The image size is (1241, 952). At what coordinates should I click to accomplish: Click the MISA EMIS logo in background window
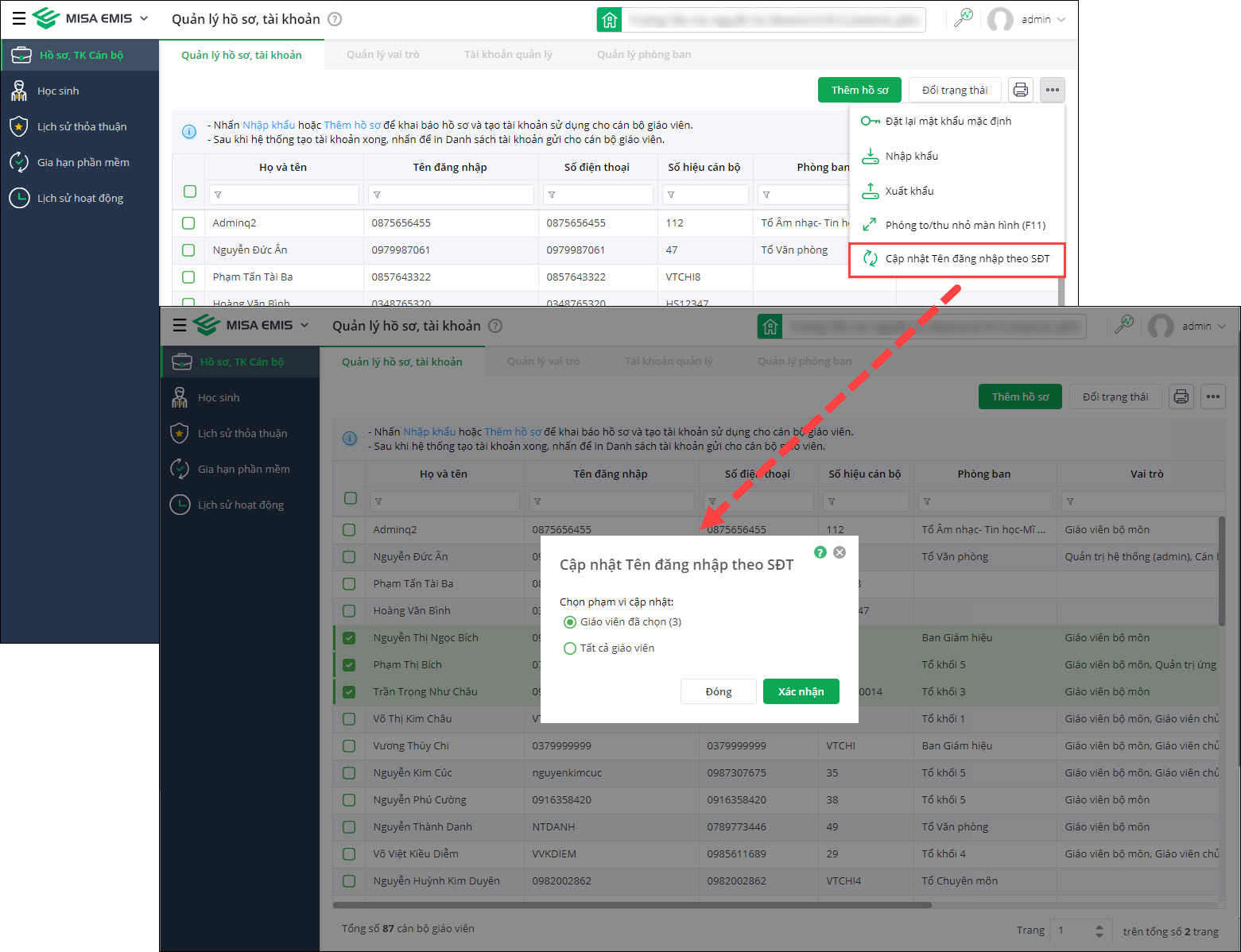pyautogui.click(x=83, y=18)
